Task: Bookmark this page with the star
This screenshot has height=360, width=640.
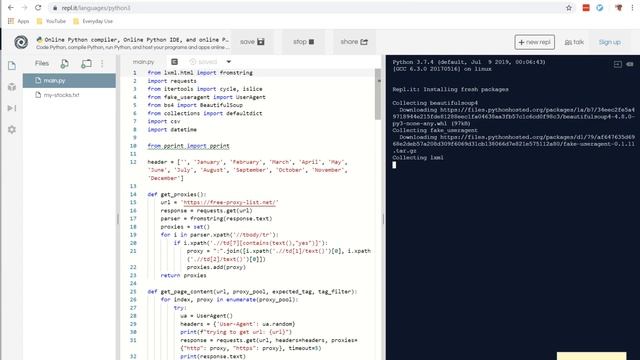Action: (569, 8)
